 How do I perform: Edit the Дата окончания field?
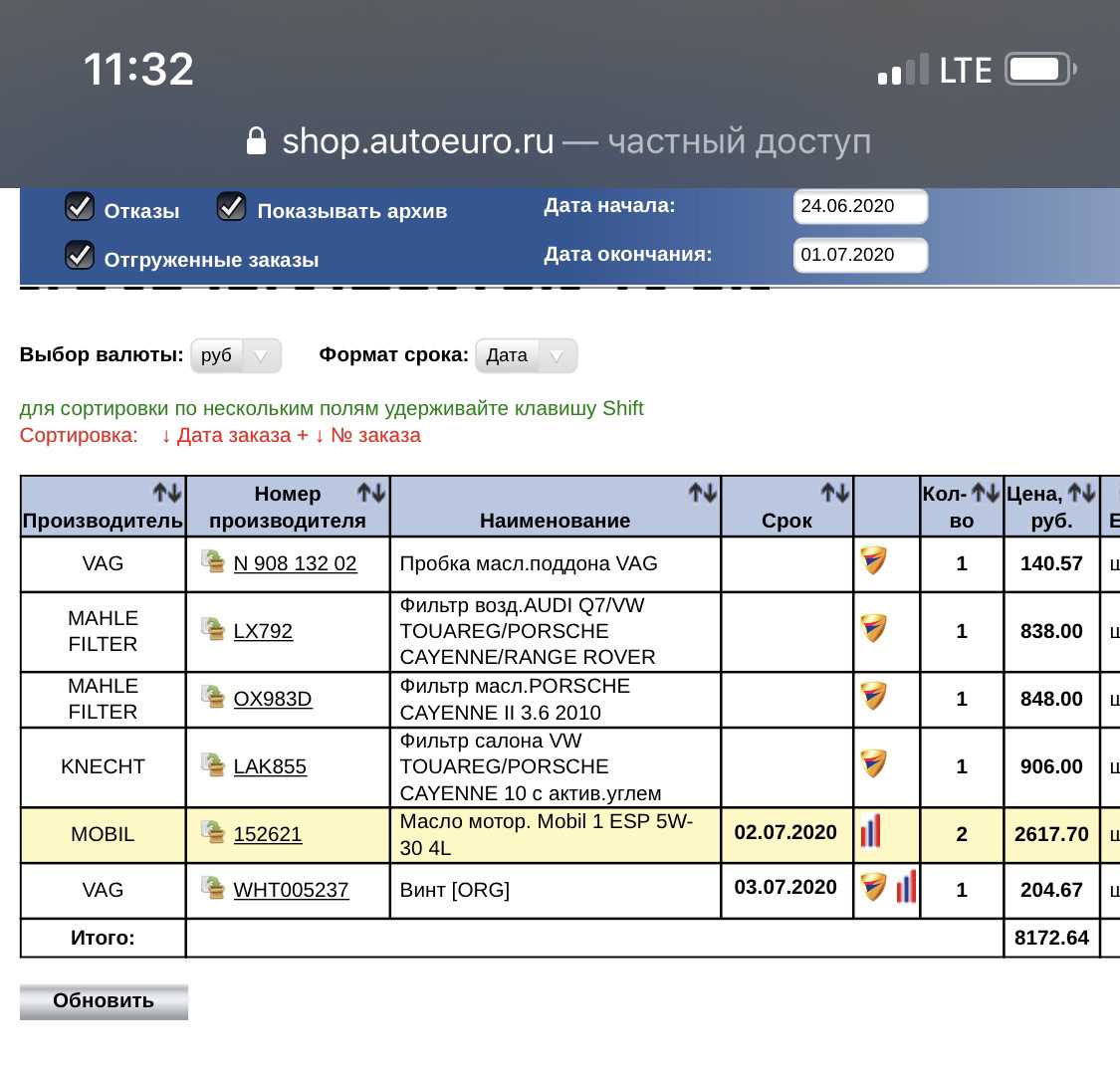(x=860, y=255)
